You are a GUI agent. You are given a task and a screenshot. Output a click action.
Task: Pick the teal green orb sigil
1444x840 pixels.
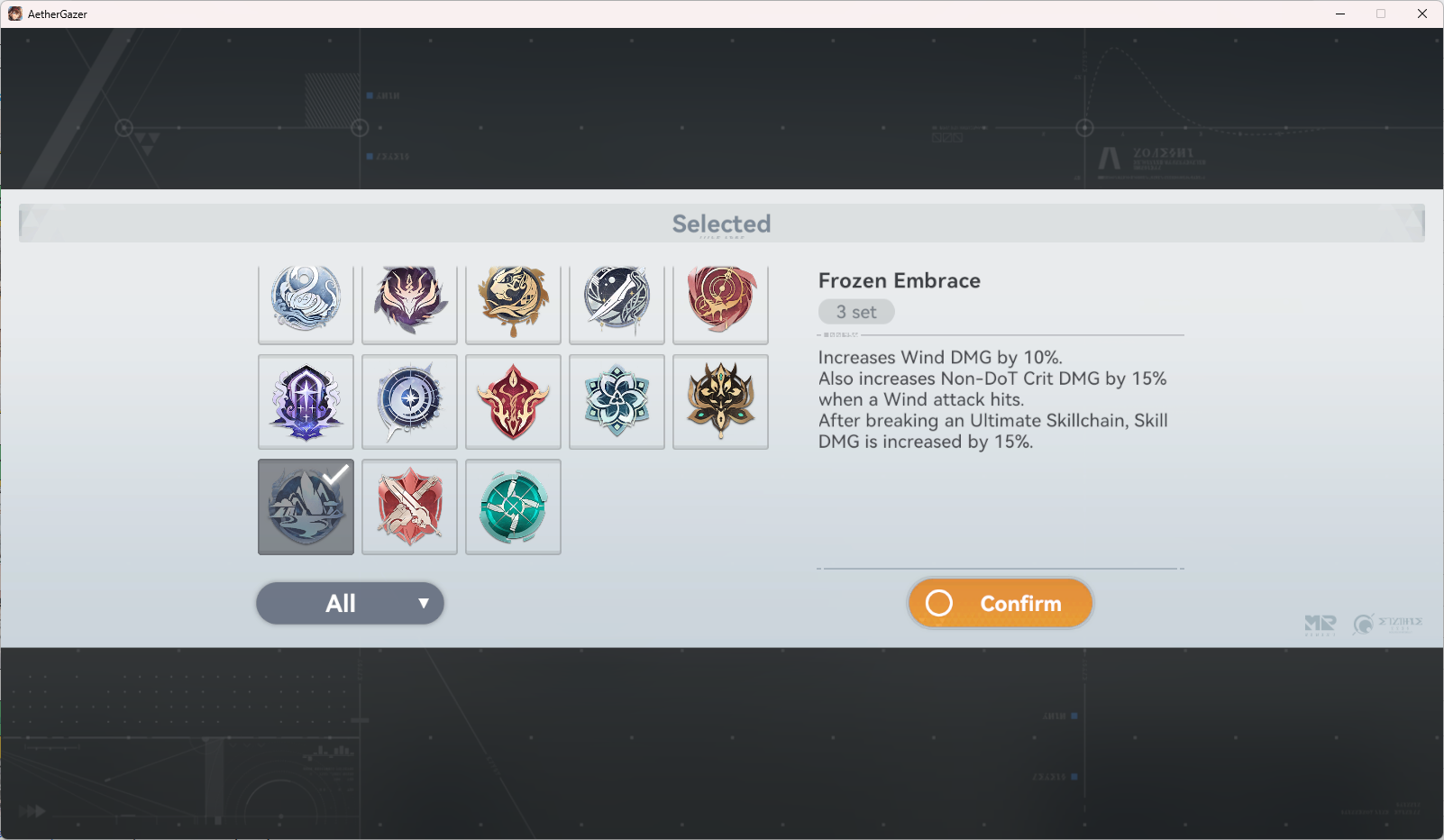click(513, 507)
